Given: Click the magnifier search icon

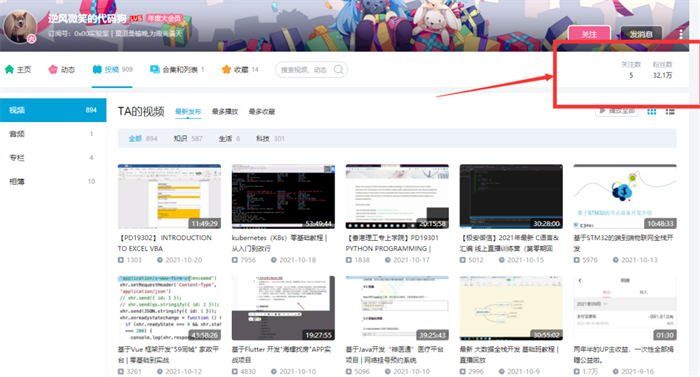Looking at the screenshot, I should (x=339, y=69).
